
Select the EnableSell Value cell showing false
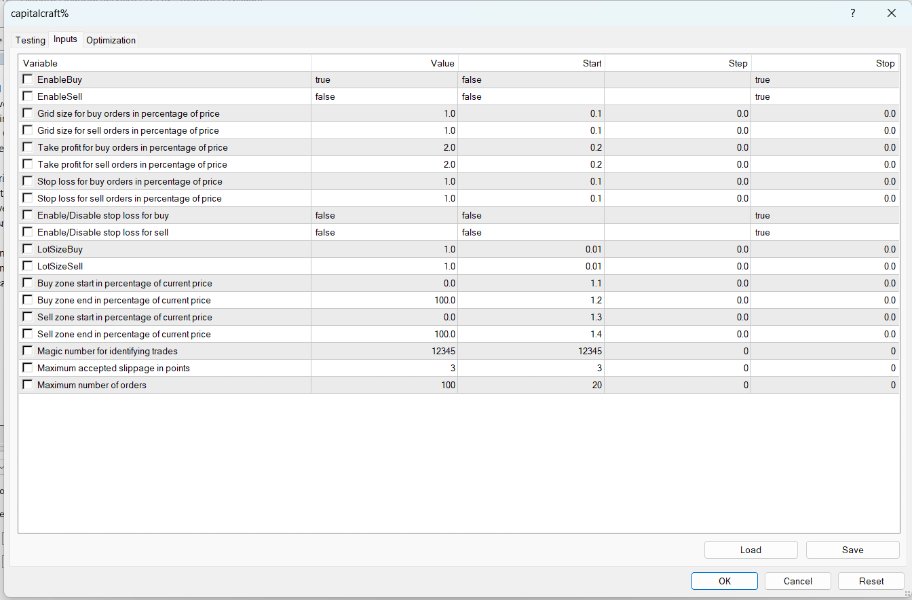(x=384, y=97)
